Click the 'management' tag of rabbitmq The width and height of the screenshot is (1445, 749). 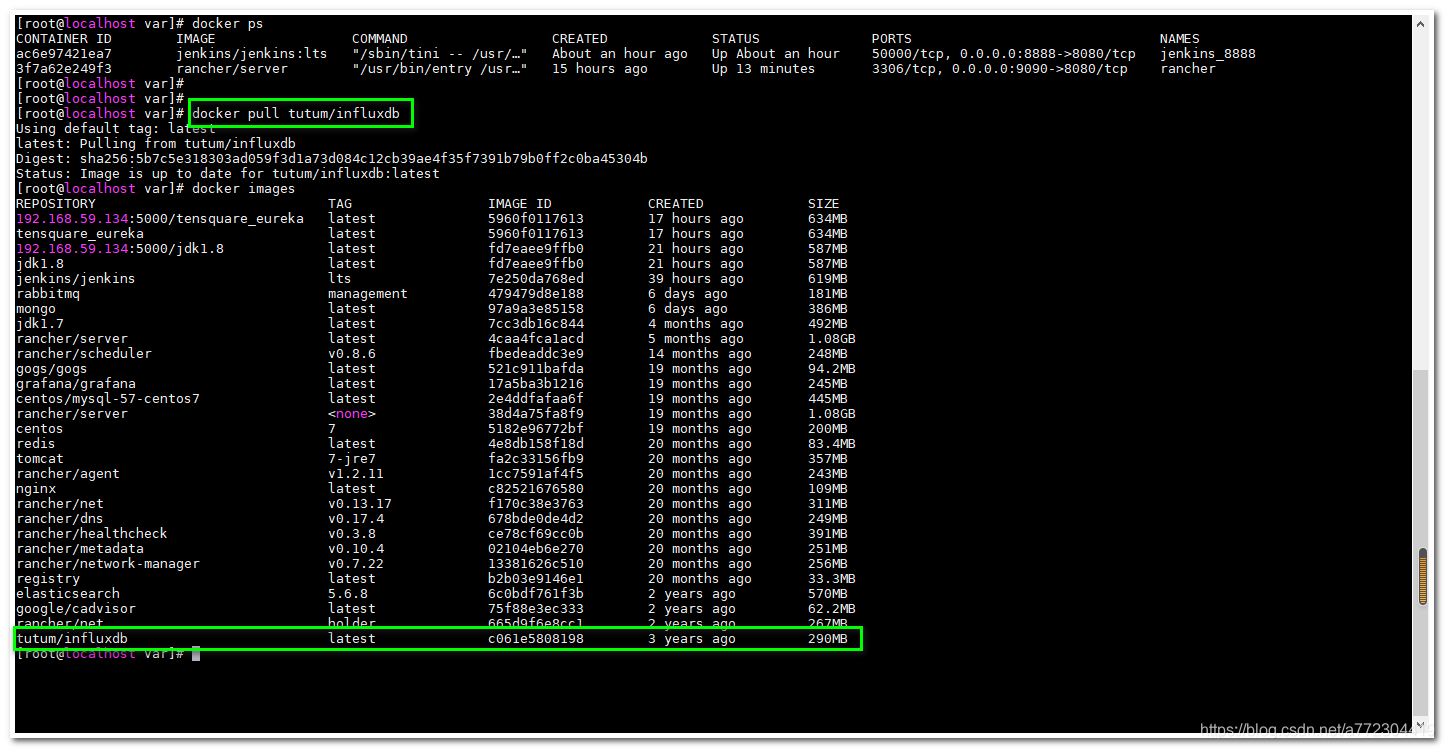point(368,294)
